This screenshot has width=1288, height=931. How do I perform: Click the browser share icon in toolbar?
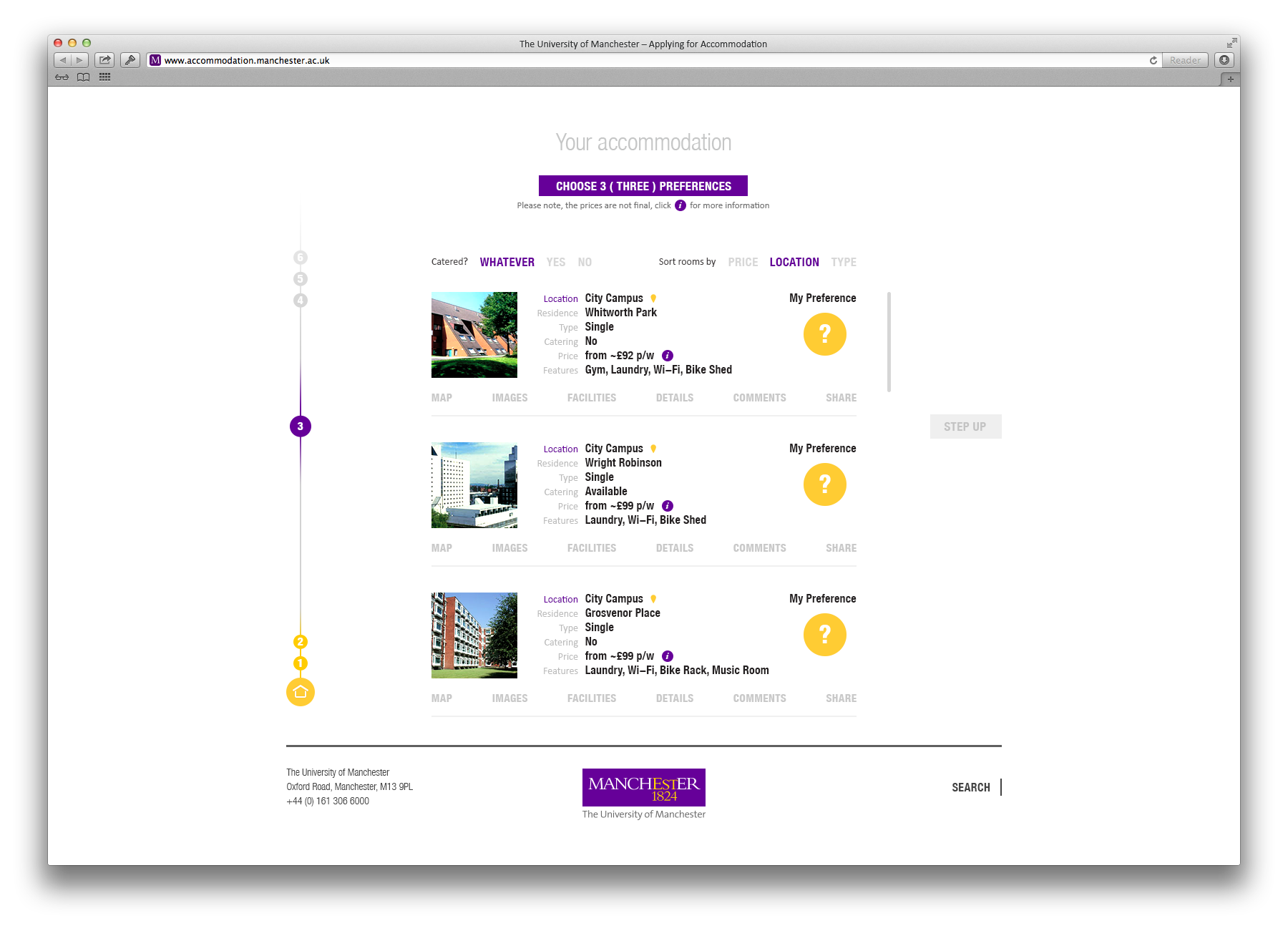click(x=105, y=60)
